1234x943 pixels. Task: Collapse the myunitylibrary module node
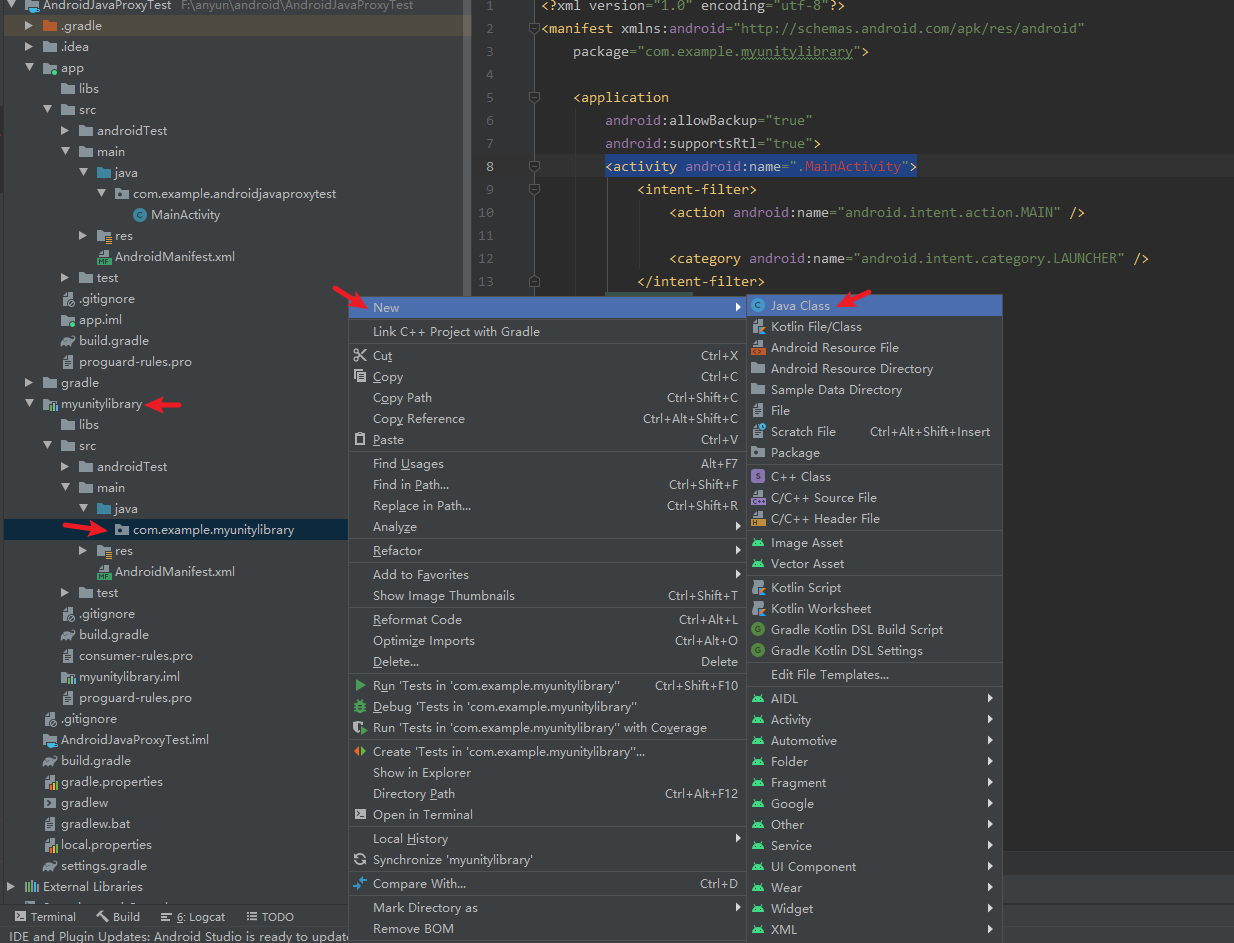tap(30, 404)
